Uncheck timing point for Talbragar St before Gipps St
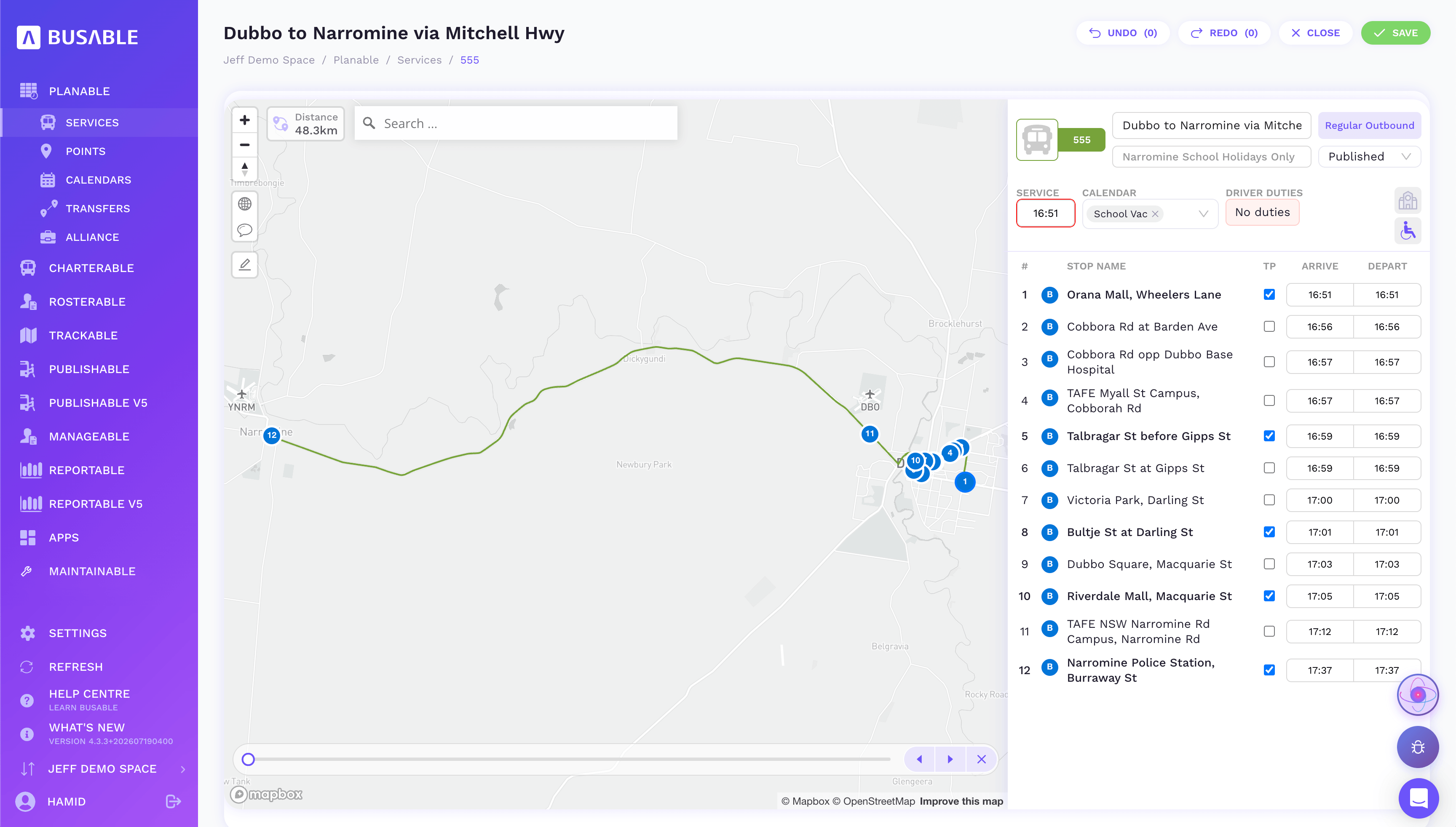This screenshot has height=827, width=1456. point(1269,436)
